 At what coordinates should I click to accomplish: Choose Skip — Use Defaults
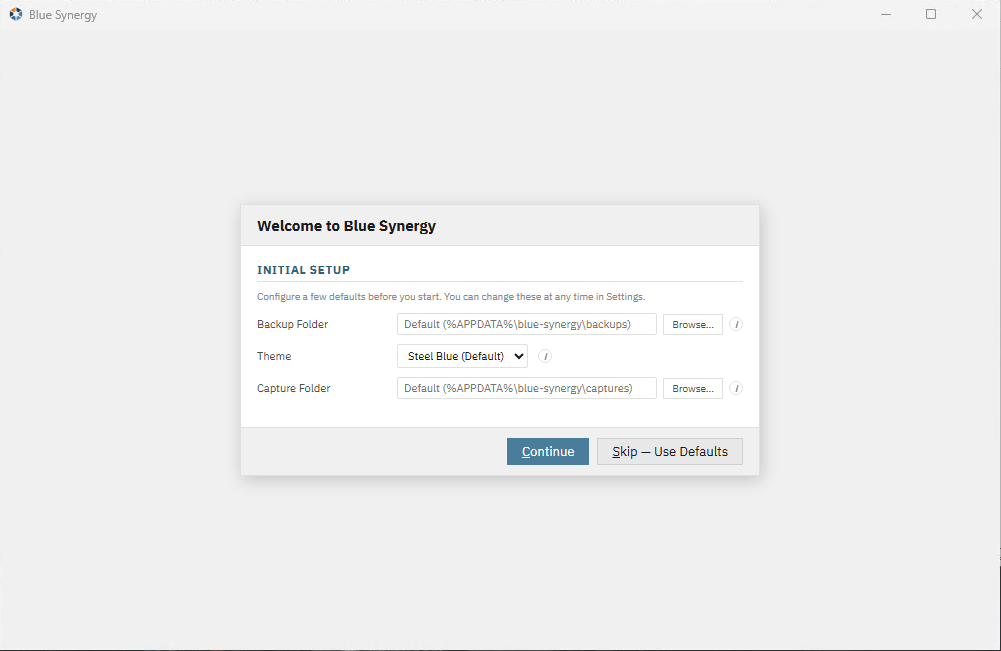(x=669, y=451)
